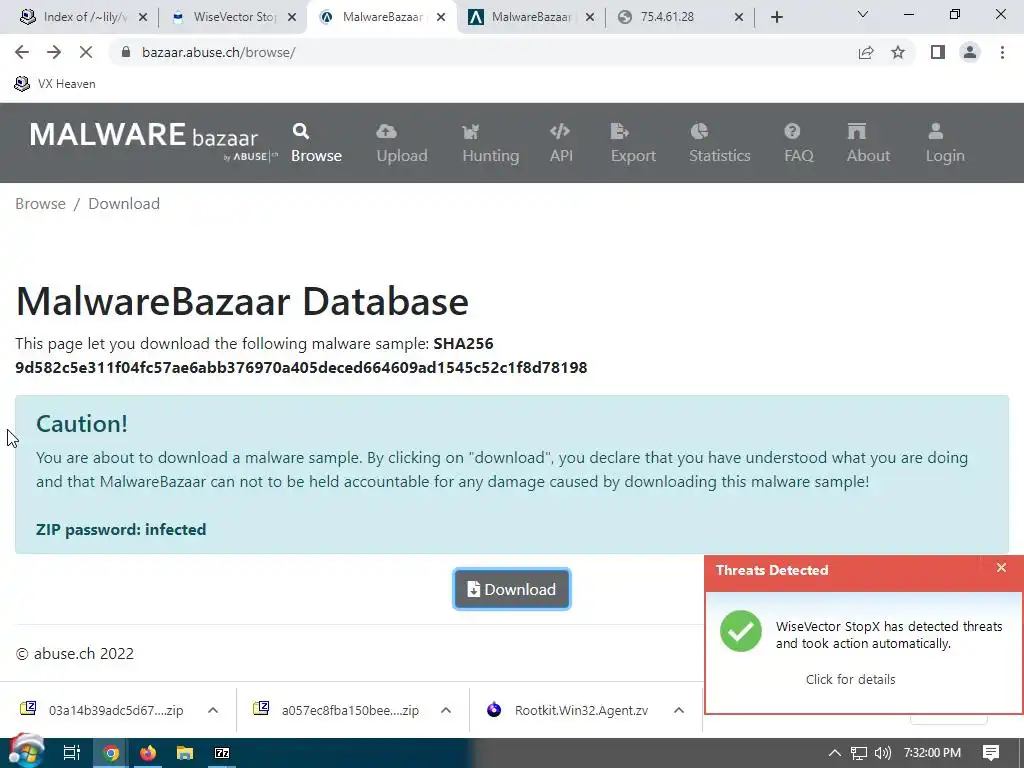Open Upload in site navigation

[x=402, y=142]
